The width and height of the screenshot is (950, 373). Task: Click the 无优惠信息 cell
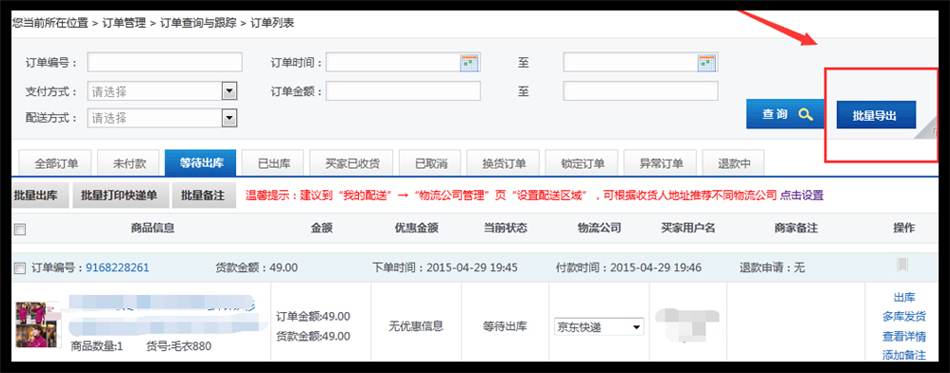416,326
